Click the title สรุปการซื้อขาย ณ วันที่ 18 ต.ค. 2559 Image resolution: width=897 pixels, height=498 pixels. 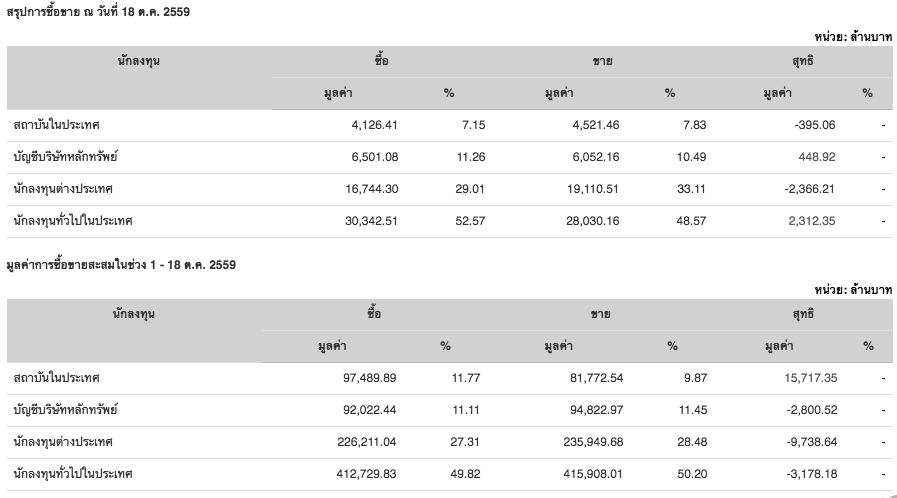coord(98,12)
